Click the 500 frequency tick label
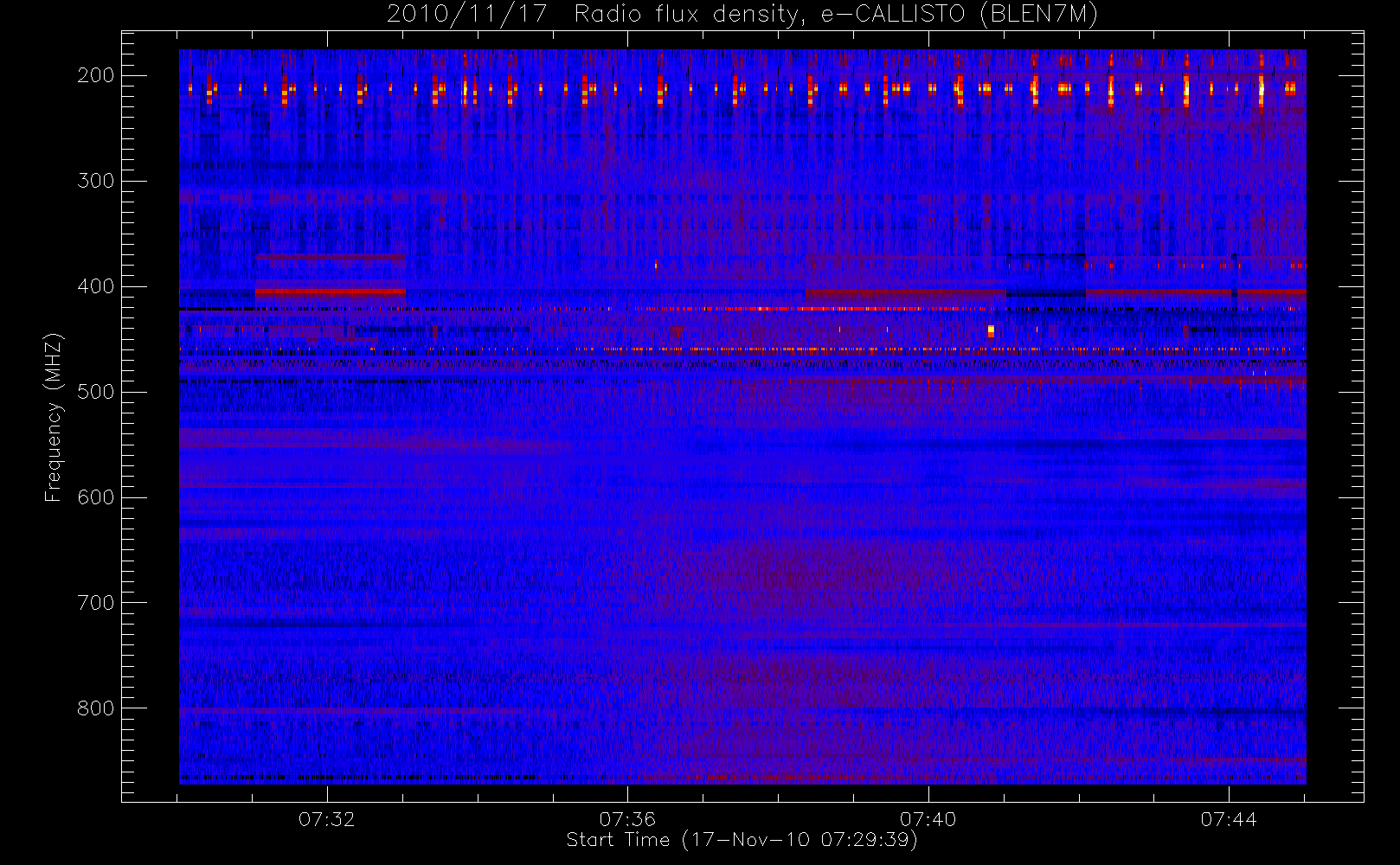This screenshot has height=865, width=1400. click(x=95, y=392)
